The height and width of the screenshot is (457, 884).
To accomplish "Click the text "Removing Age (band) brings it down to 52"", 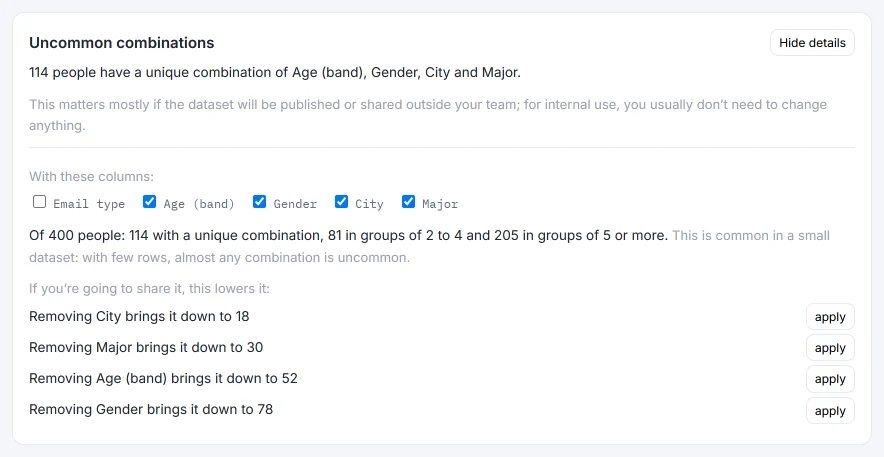I will point(163,378).
